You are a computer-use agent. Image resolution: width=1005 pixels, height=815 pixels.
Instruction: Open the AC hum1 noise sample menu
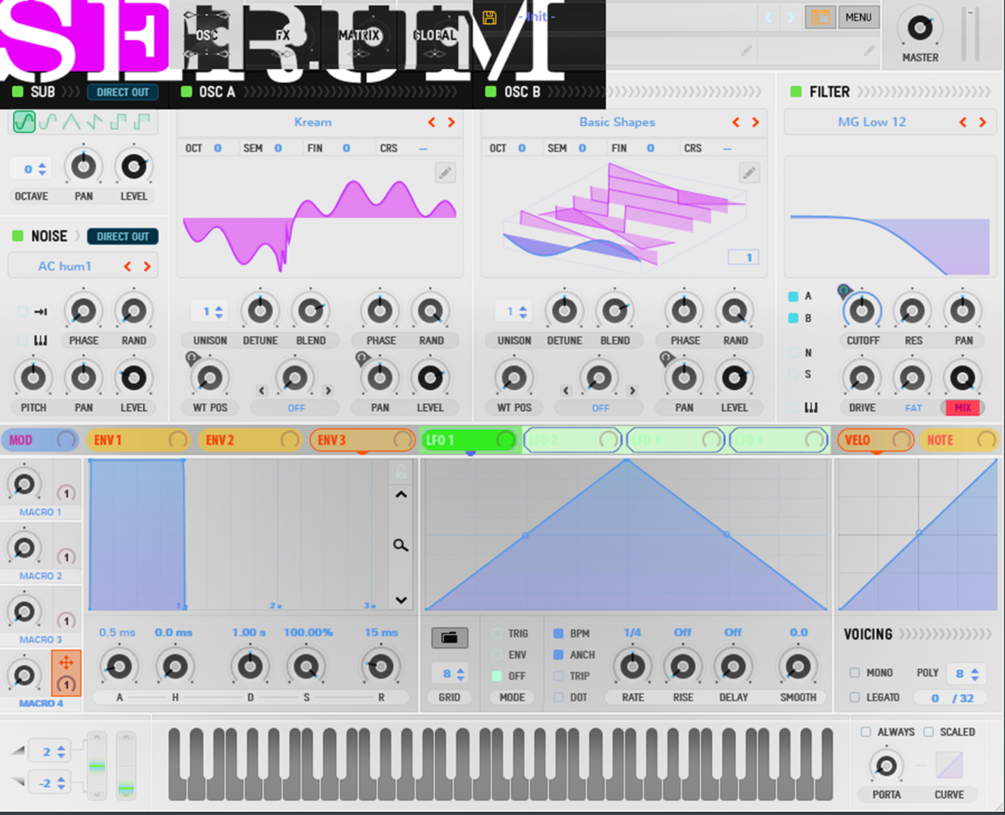[65, 266]
